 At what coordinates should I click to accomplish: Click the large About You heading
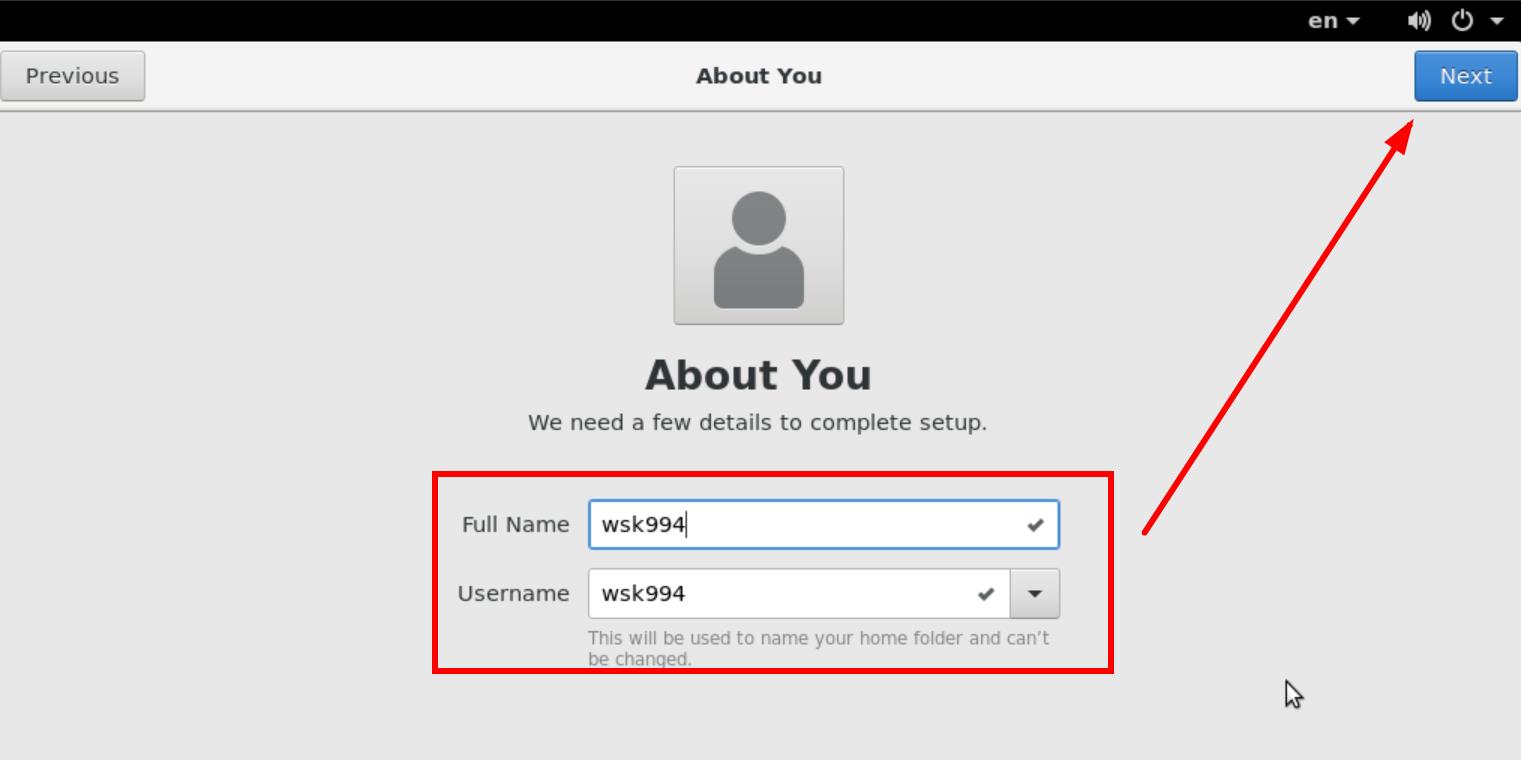click(x=758, y=375)
